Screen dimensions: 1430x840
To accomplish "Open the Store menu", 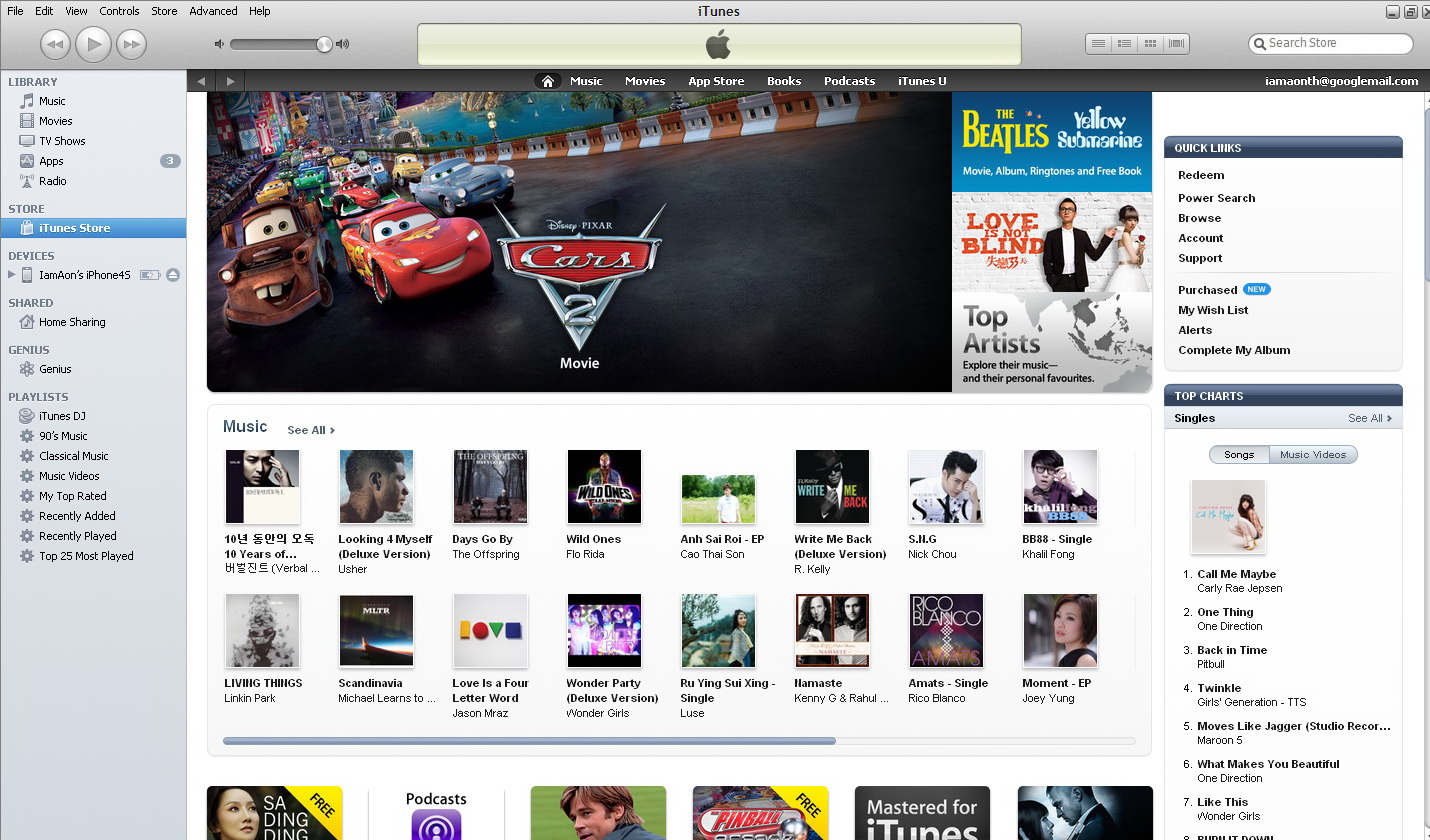I will tap(164, 11).
